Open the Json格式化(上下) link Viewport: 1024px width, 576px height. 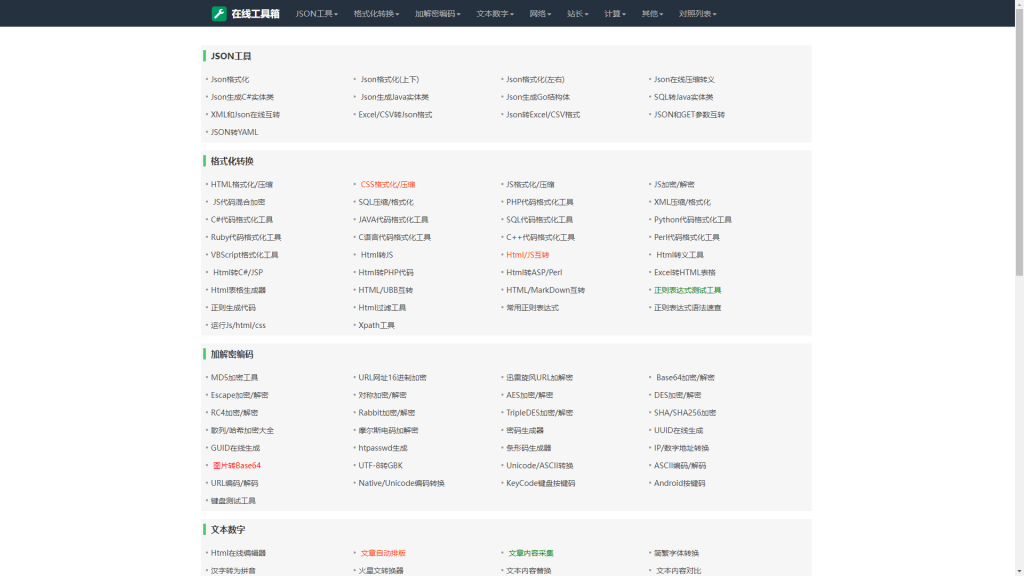[390, 80]
